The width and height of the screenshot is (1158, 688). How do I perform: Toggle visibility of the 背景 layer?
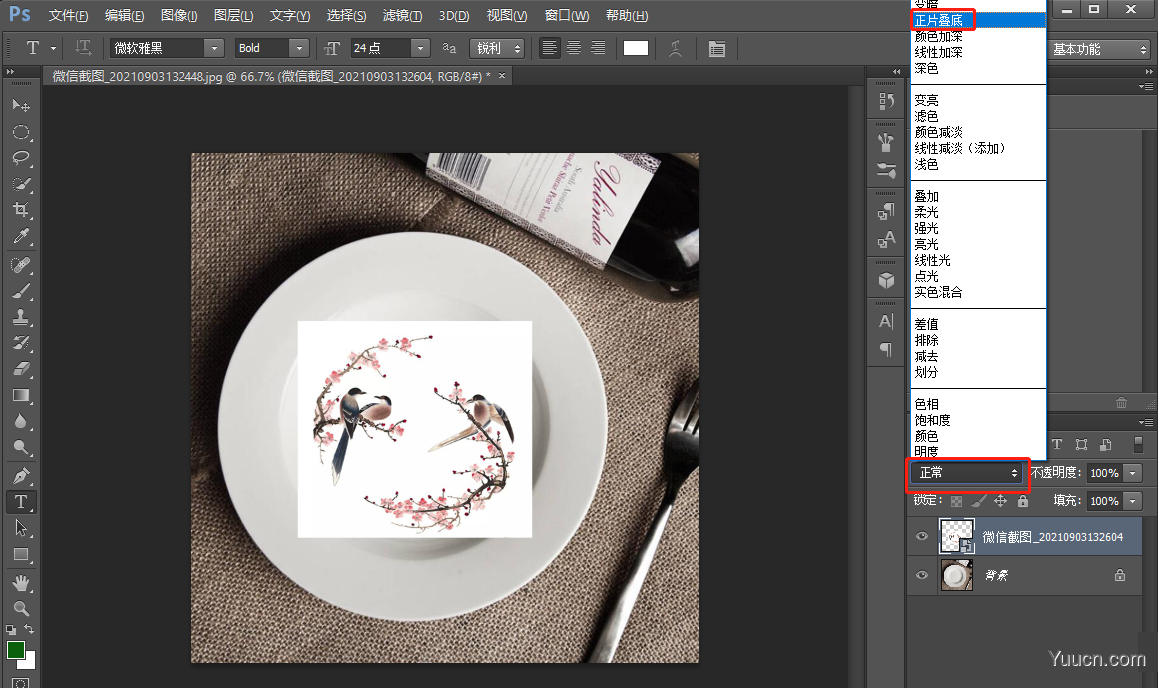pos(922,575)
